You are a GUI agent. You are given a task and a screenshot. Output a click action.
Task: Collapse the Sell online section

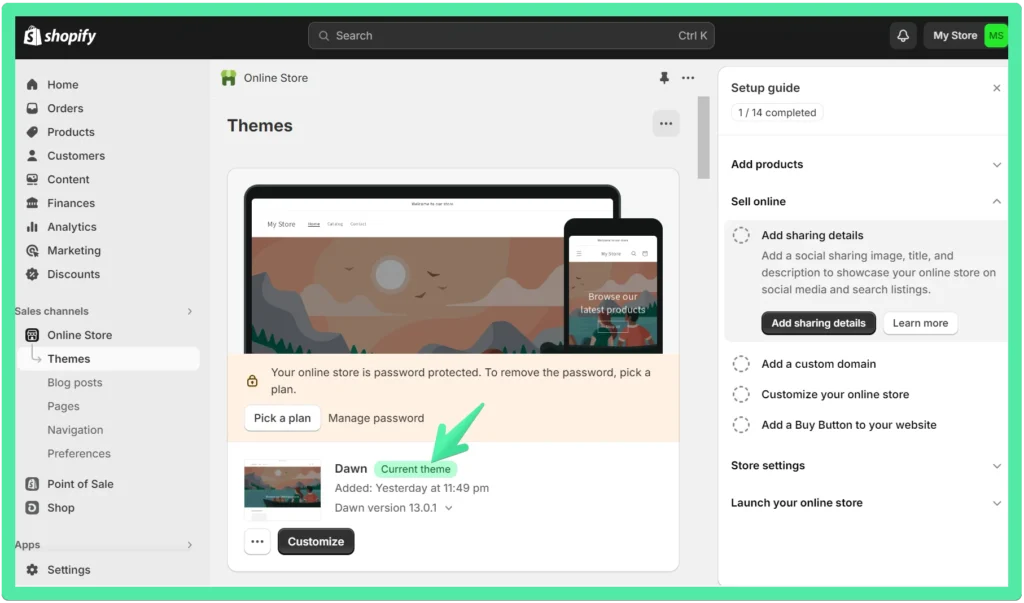click(x=997, y=201)
